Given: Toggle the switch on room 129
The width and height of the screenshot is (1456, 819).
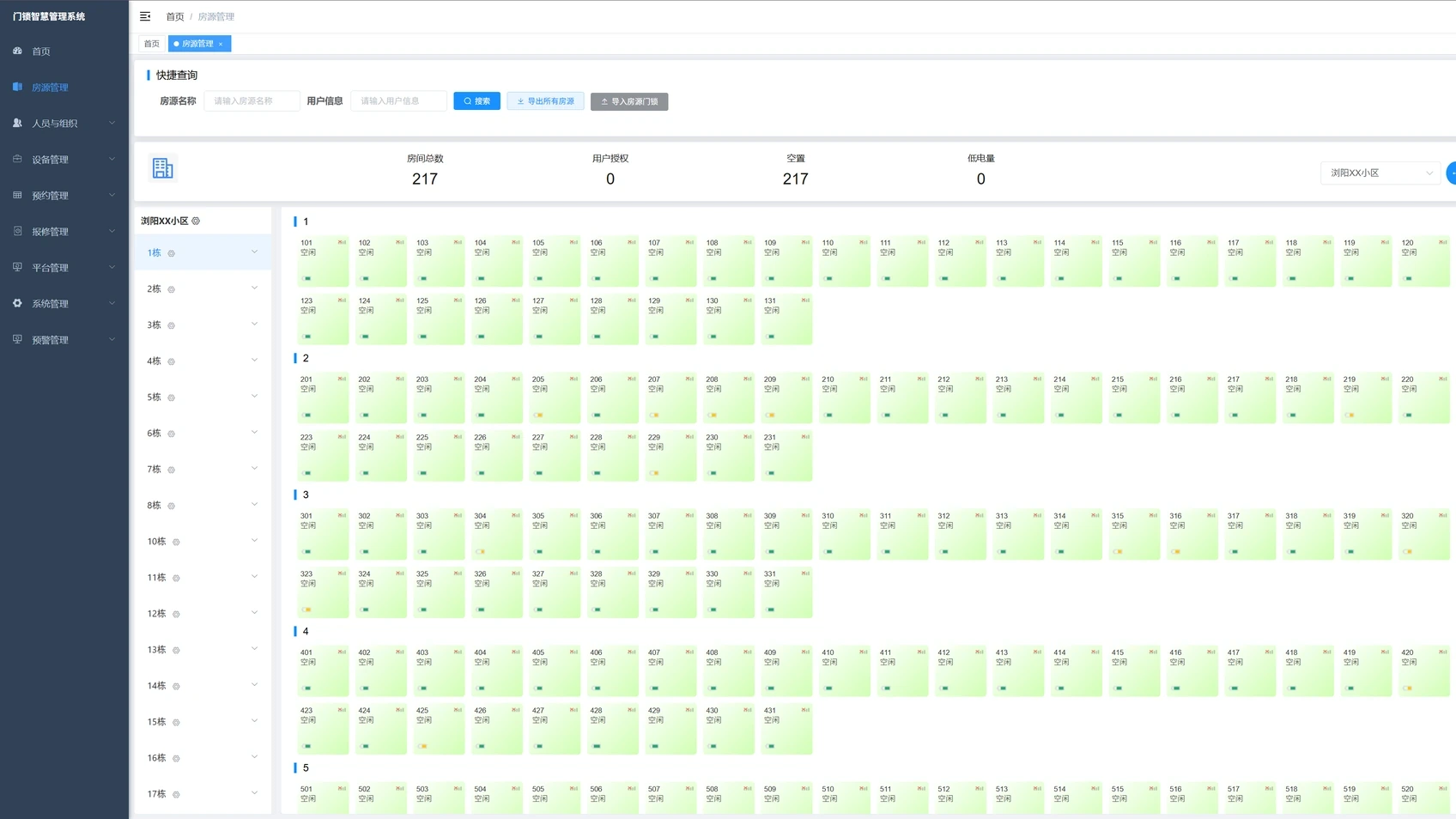Looking at the screenshot, I should (x=655, y=337).
